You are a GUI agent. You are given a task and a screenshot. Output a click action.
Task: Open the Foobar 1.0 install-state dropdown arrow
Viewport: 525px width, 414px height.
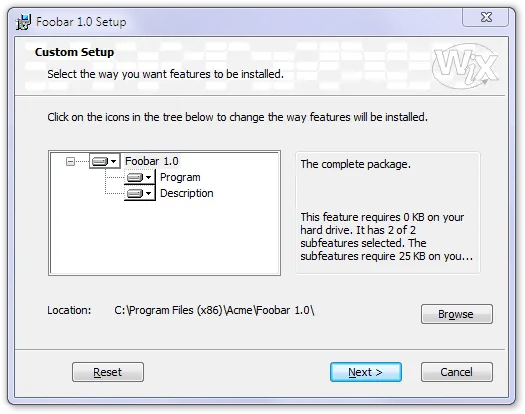(114, 161)
